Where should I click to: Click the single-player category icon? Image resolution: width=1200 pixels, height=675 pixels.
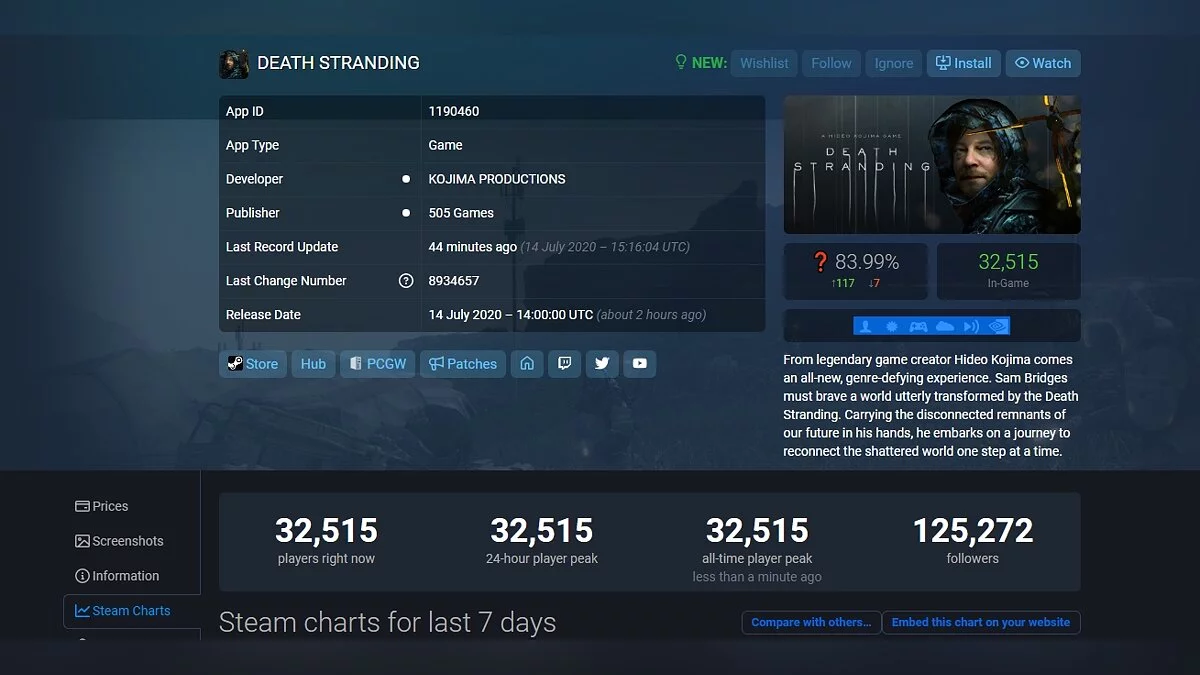(867, 326)
